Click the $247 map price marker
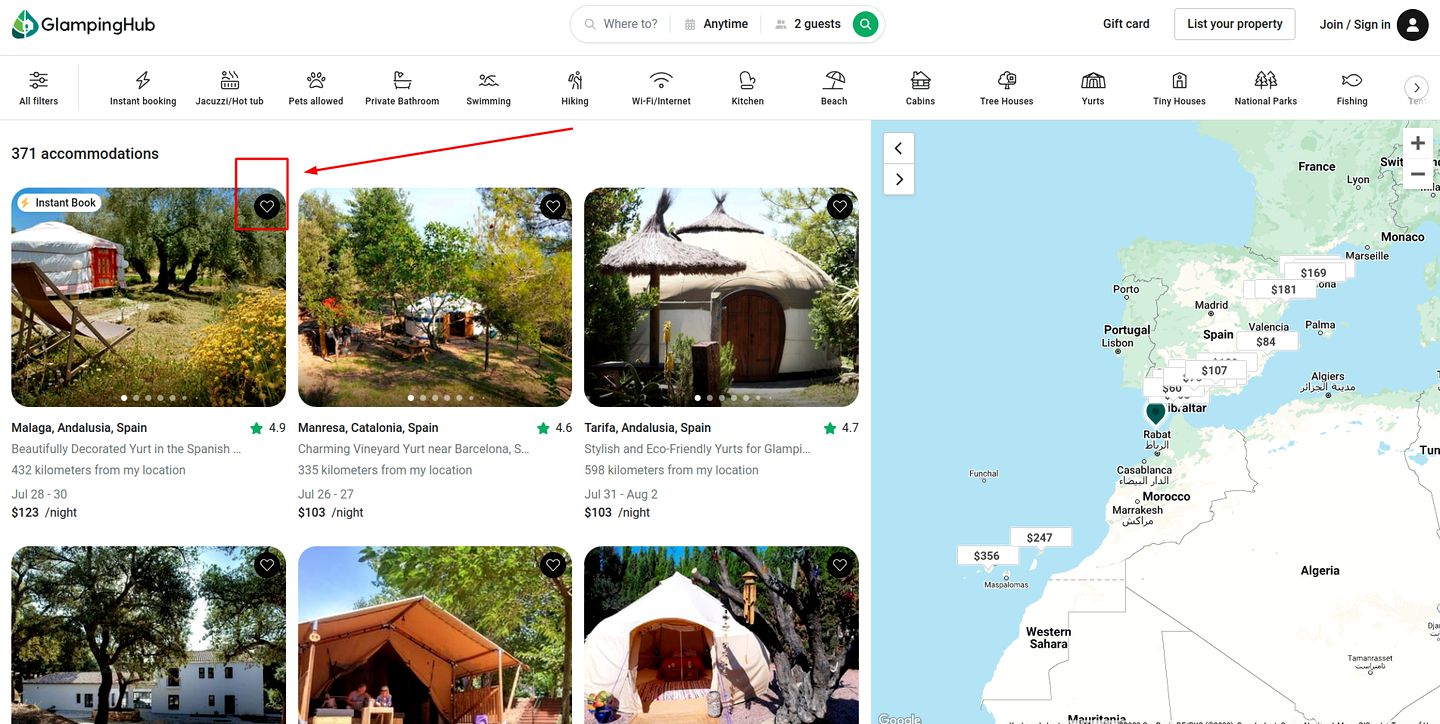Screen dimensions: 1440x724 [x=1040, y=537]
